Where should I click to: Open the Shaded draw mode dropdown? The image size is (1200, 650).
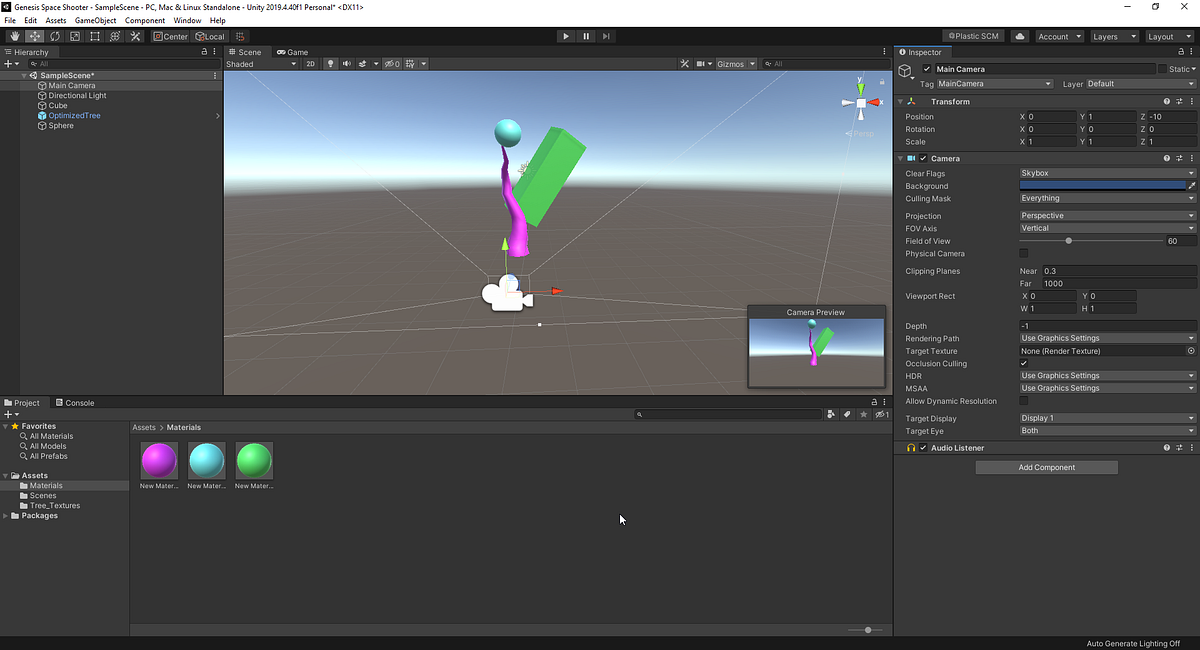(260, 63)
